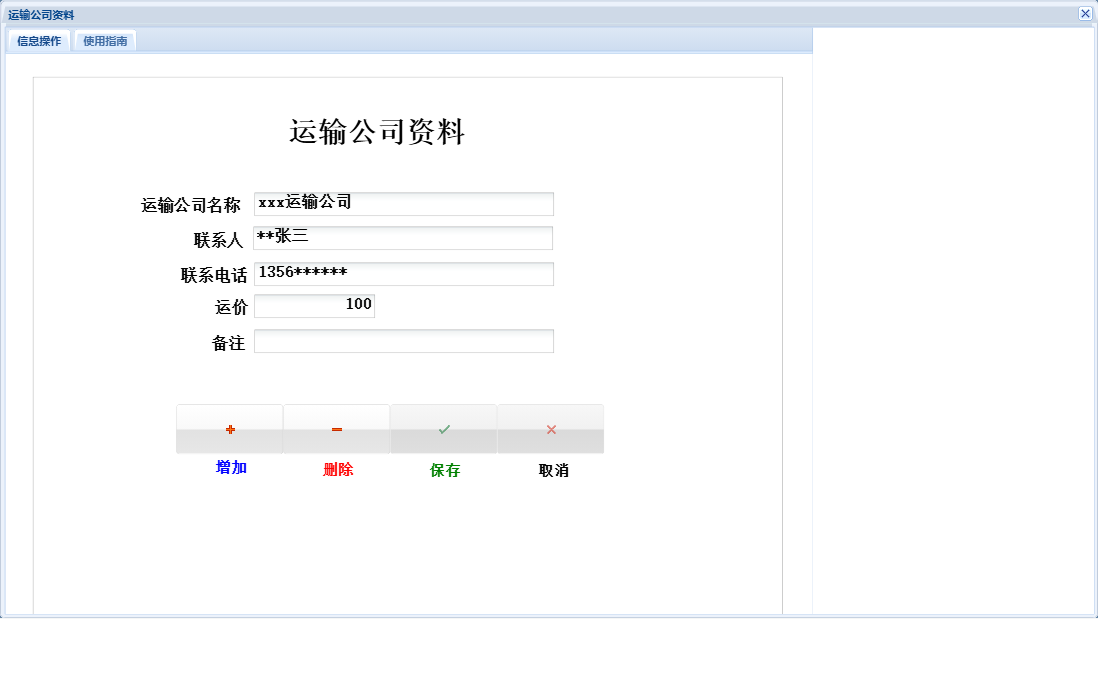Screen dimensions: 1098x687
Task: Cancel editing via the 取消 icon
Action: tap(551, 428)
